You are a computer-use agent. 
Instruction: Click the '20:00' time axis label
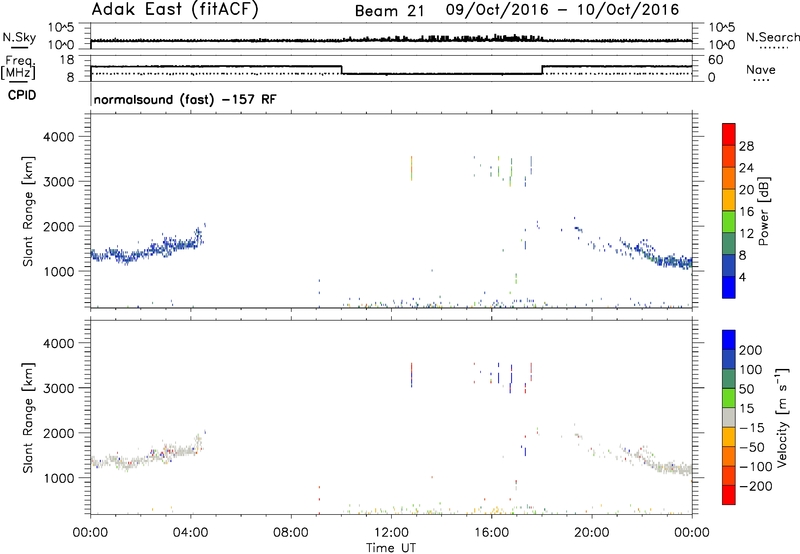point(591,533)
